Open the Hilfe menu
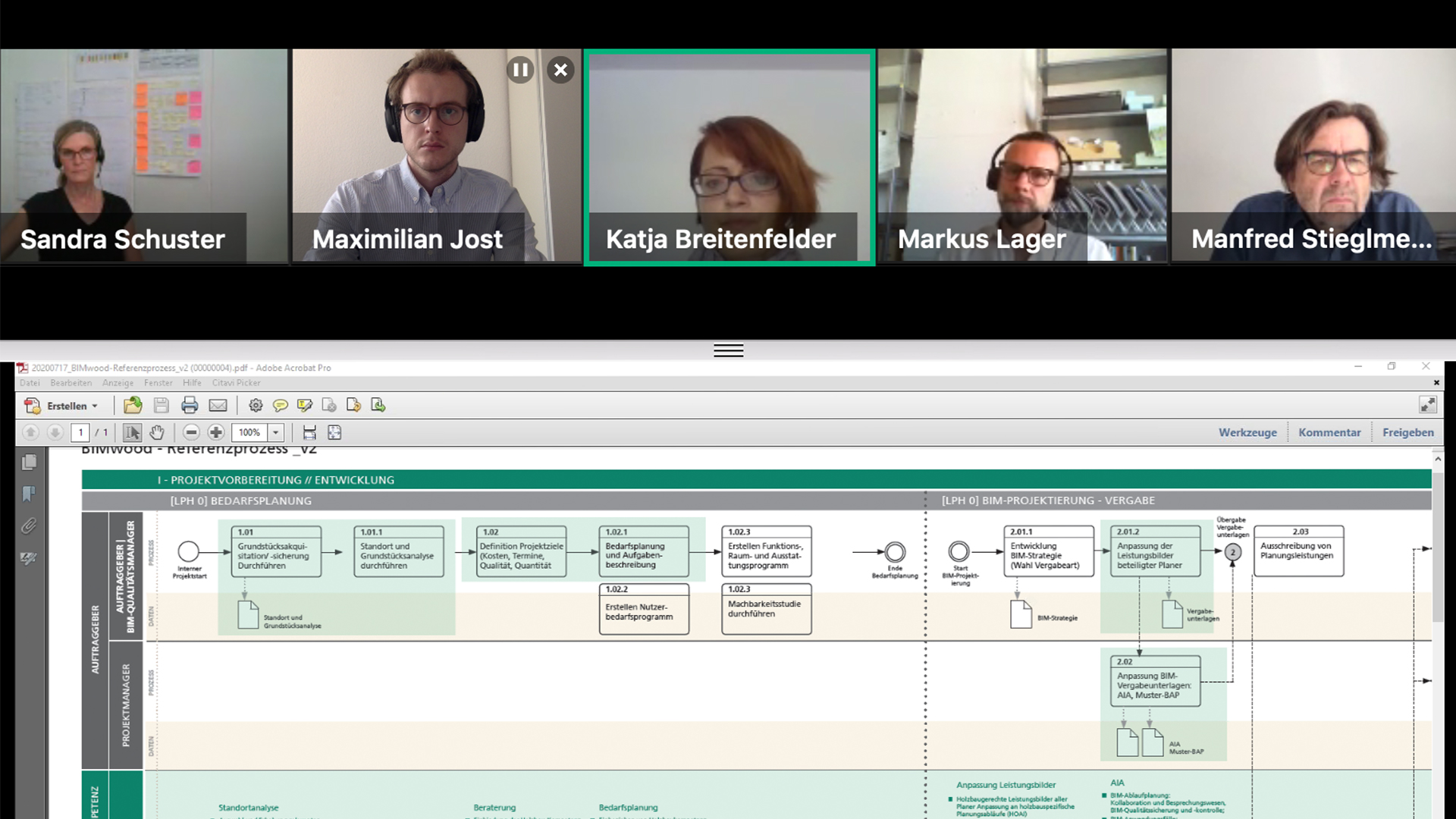The height and width of the screenshot is (819, 1456). (x=192, y=383)
